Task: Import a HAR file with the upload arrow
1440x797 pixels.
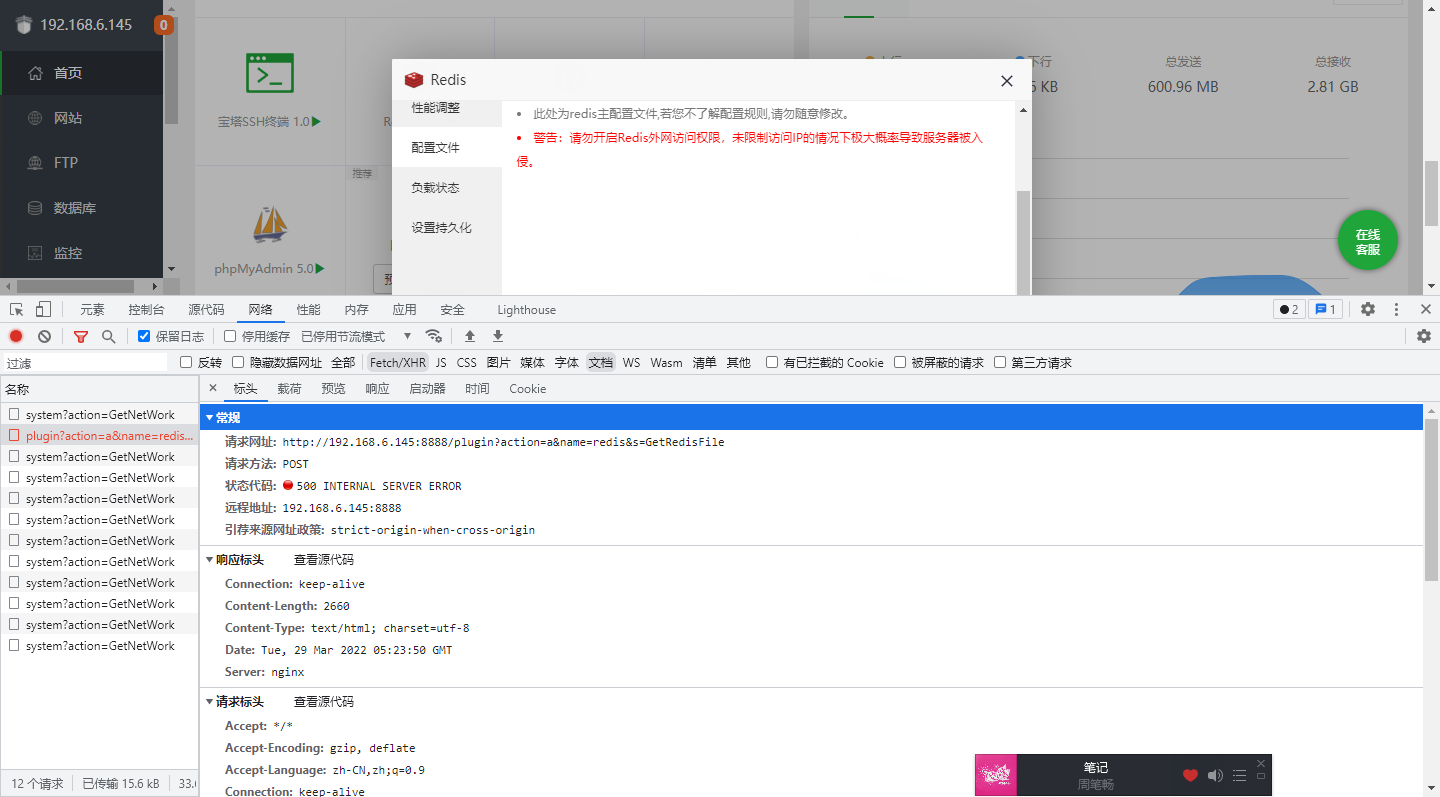Action: coord(470,336)
